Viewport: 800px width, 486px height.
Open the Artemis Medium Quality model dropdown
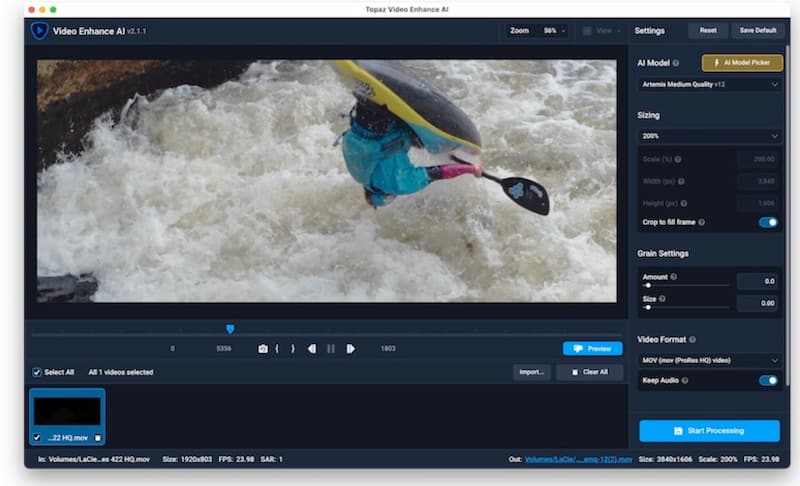point(708,85)
